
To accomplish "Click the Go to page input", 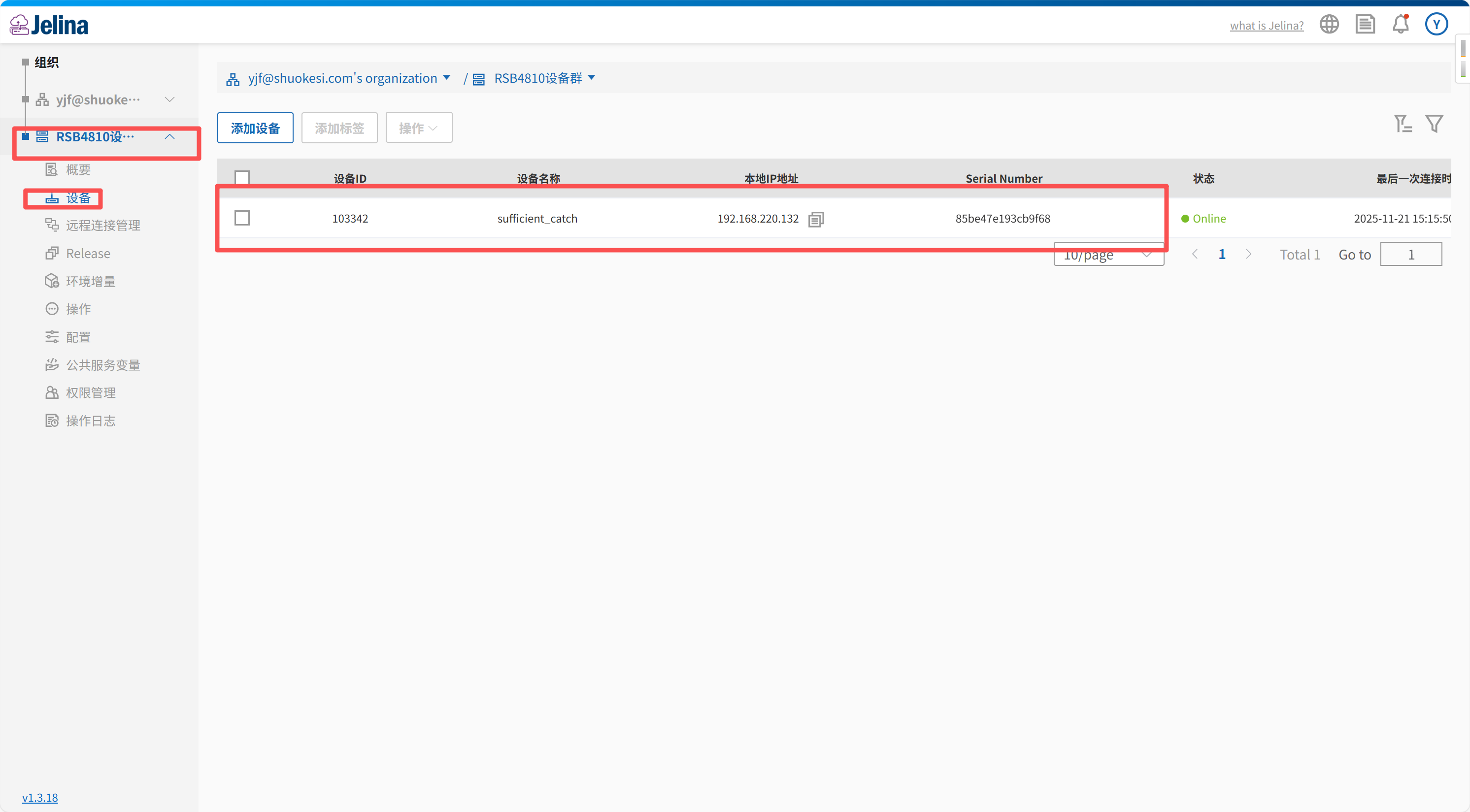I will click(1411, 254).
